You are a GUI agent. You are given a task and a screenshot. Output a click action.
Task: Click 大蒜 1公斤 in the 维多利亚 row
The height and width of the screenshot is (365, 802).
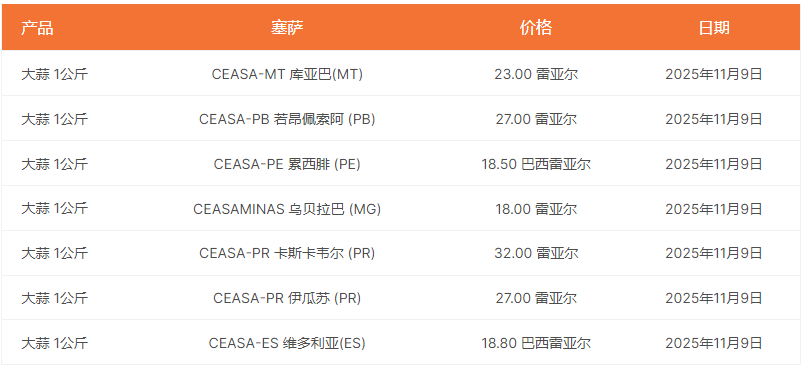[54, 343]
